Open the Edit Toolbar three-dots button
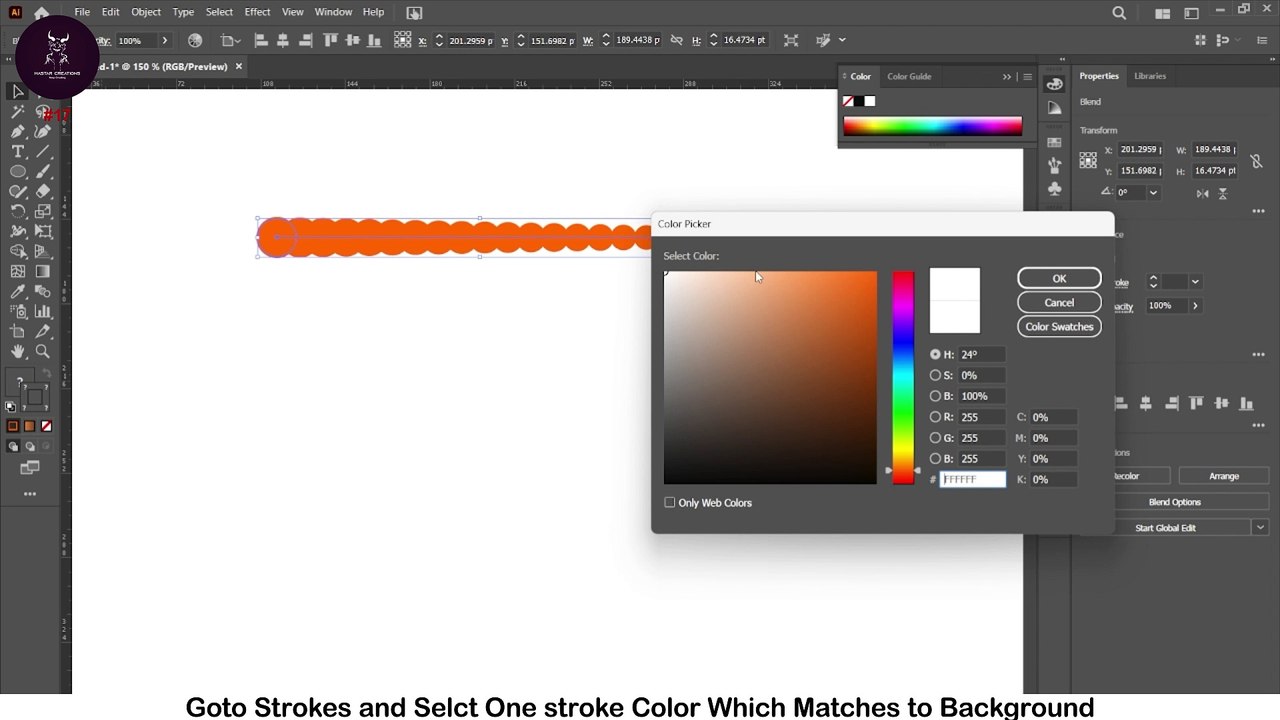 click(30, 494)
